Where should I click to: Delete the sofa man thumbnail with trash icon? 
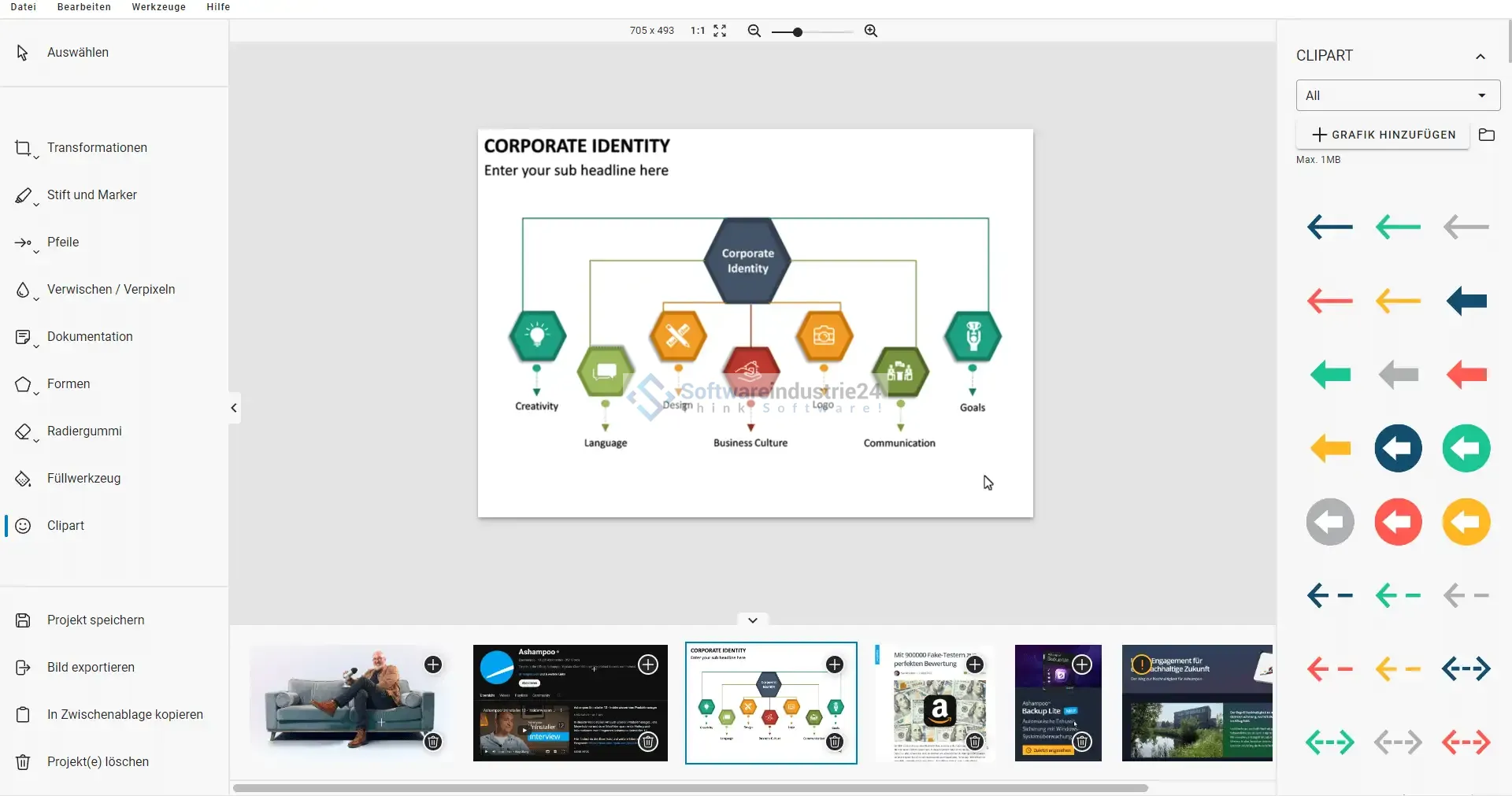click(x=433, y=742)
